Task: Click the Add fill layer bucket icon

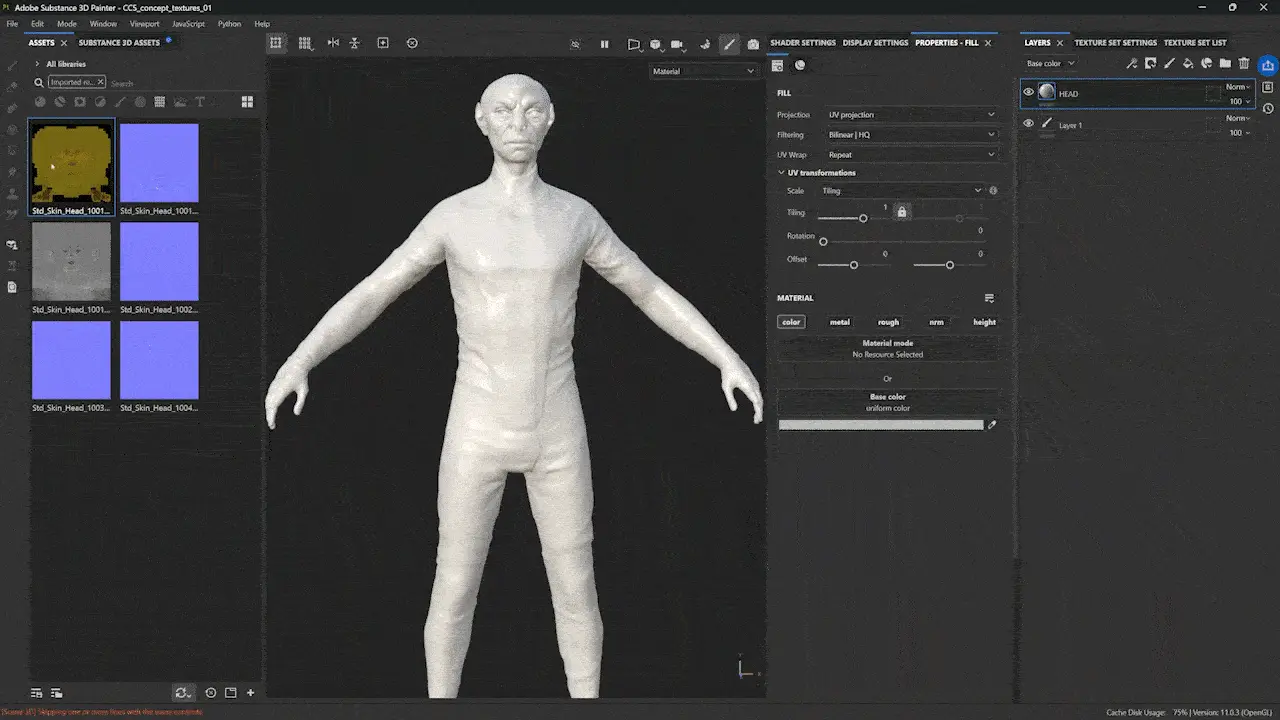Action: (1188, 63)
